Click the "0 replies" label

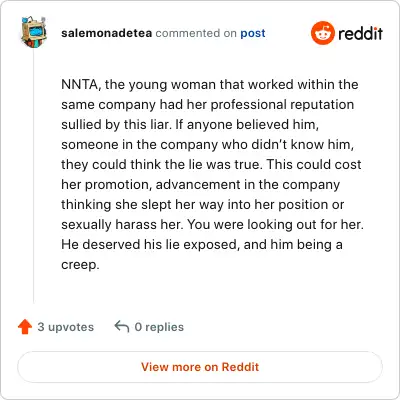(159, 327)
